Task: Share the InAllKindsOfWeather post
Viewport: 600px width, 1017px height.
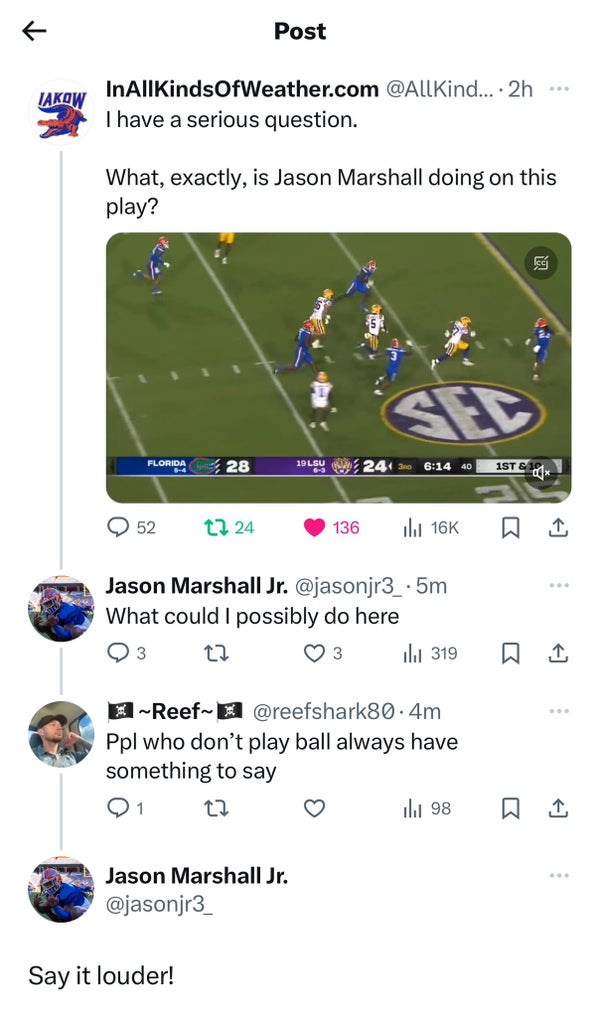Action: 559,527
